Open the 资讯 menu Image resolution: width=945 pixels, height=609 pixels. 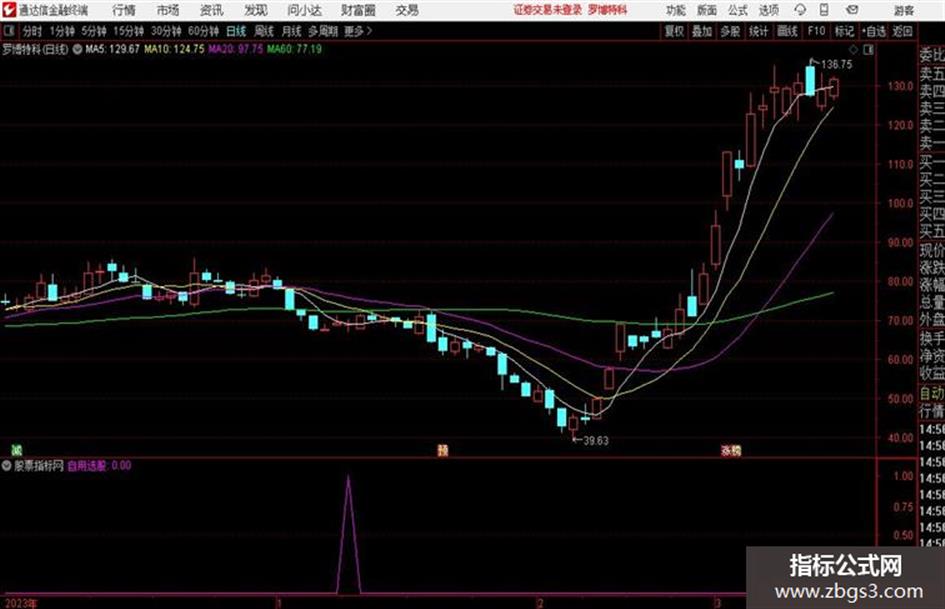(212, 10)
